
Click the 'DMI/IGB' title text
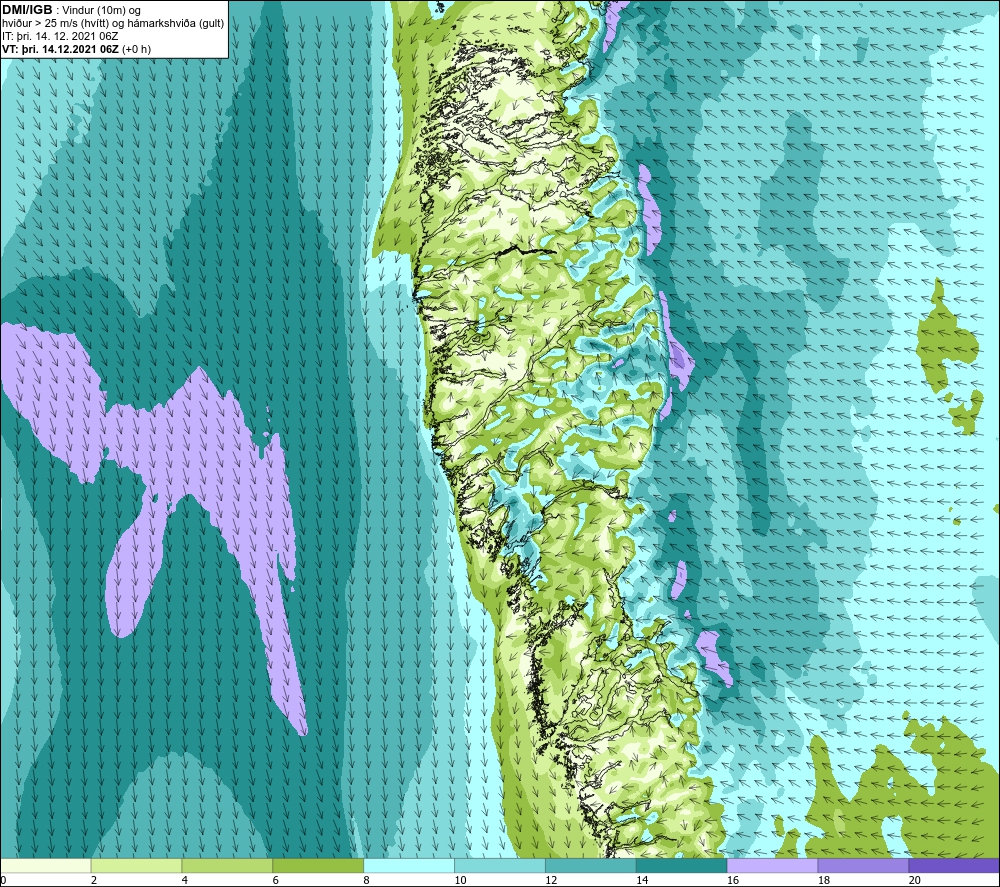pos(27,10)
